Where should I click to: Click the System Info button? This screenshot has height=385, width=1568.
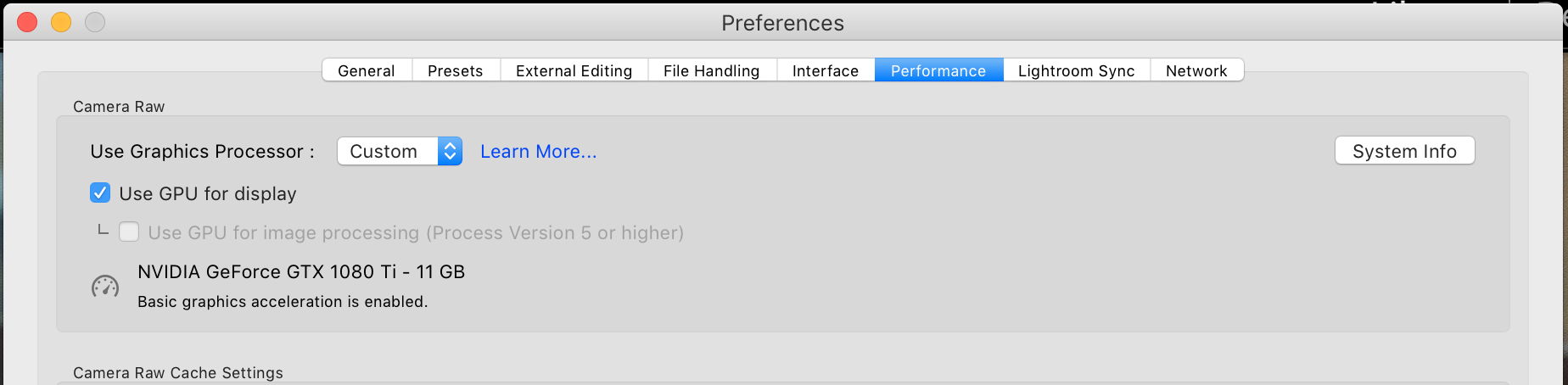(x=1405, y=151)
